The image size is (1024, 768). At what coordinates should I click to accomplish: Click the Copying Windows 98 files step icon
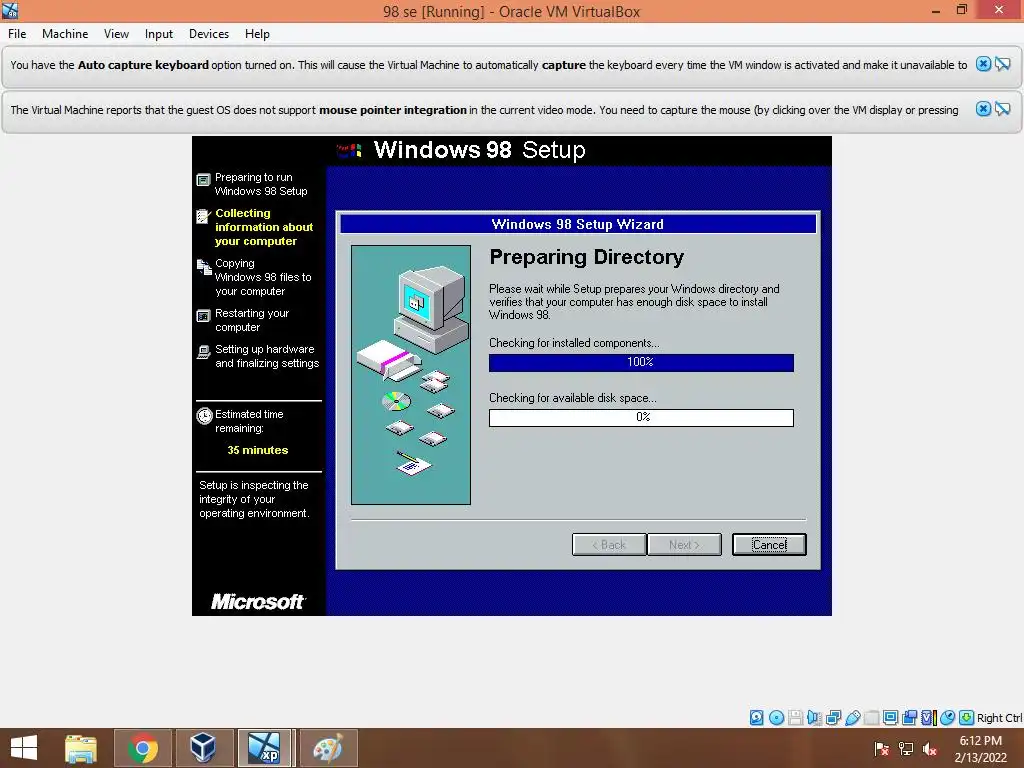[x=204, y=266]
